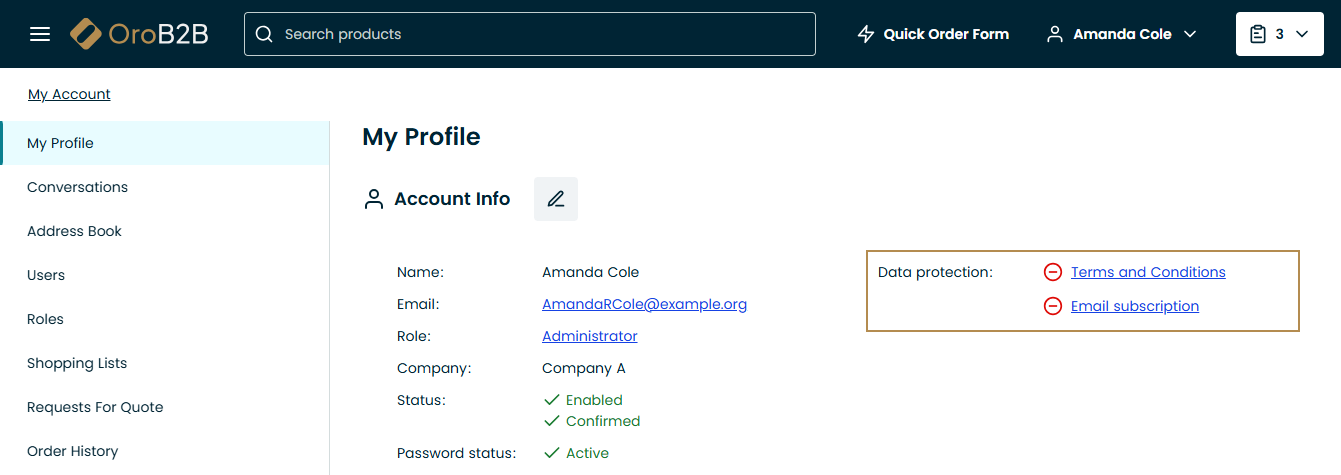Viewport: 1341px width, 475px height.
Task: Go to Address Book section
Action: pos(75,231)
